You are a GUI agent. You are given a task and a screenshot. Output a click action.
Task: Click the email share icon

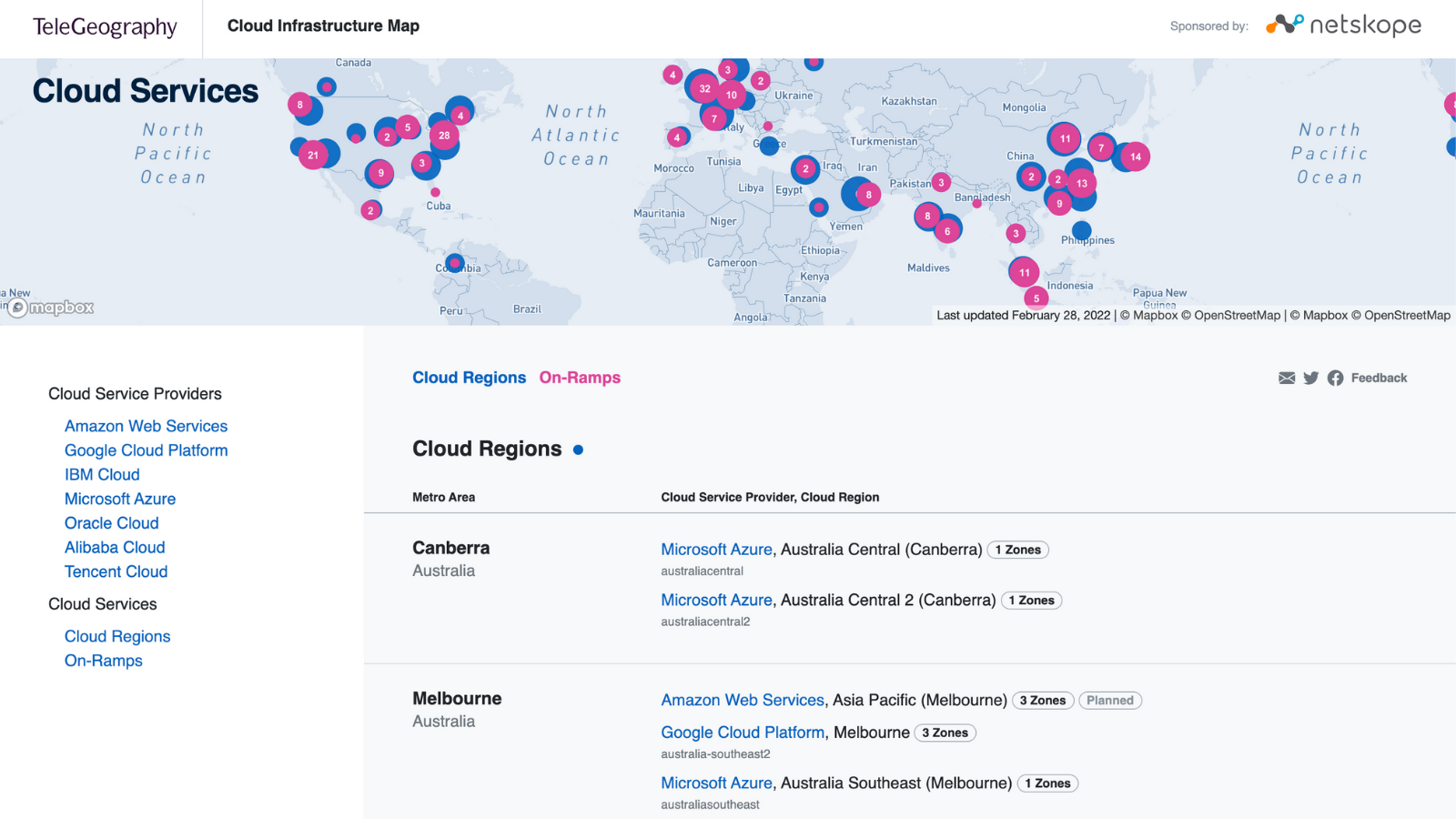click(x=1287, y=379)
